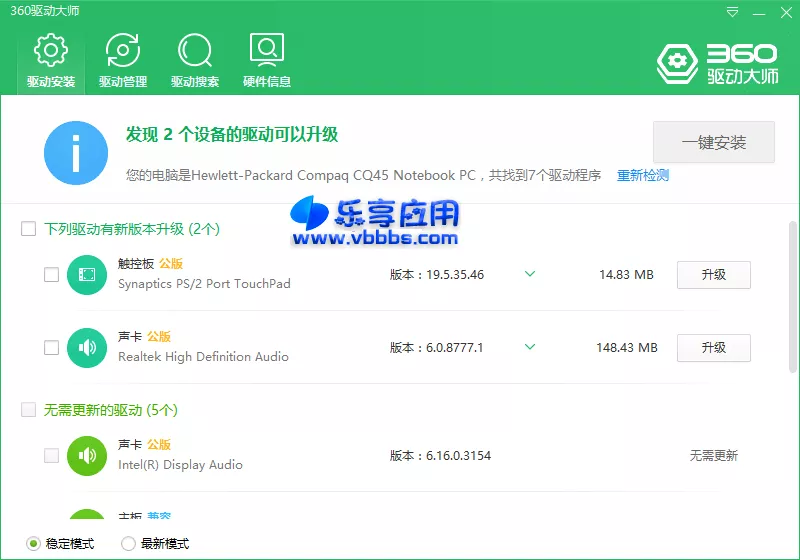Check the 无需更新的驱动 group checkbox
Viewport: 800px width, 560px height.
tap(29, 410)
